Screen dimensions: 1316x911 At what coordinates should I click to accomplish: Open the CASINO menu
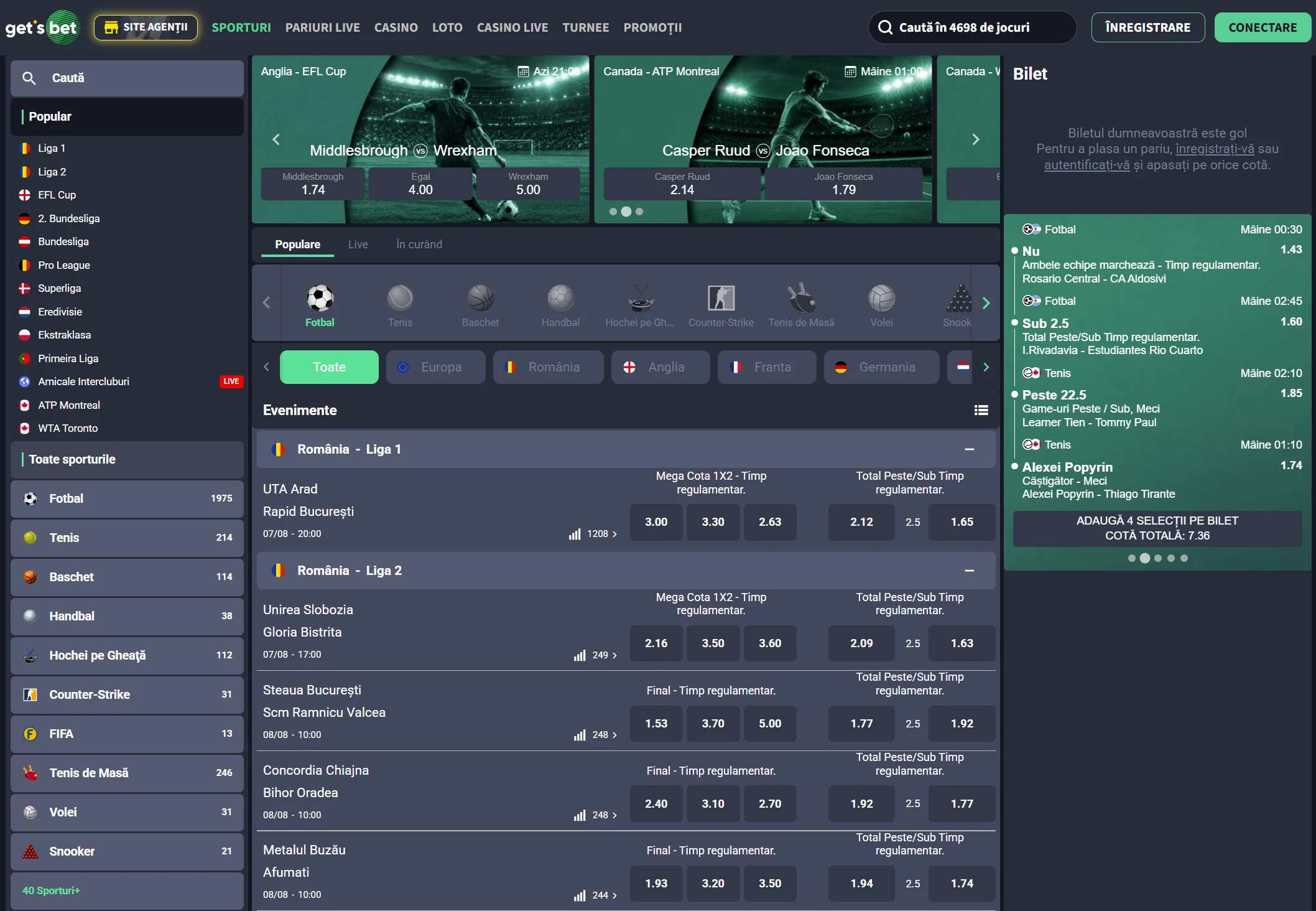(x=396, y=27)
